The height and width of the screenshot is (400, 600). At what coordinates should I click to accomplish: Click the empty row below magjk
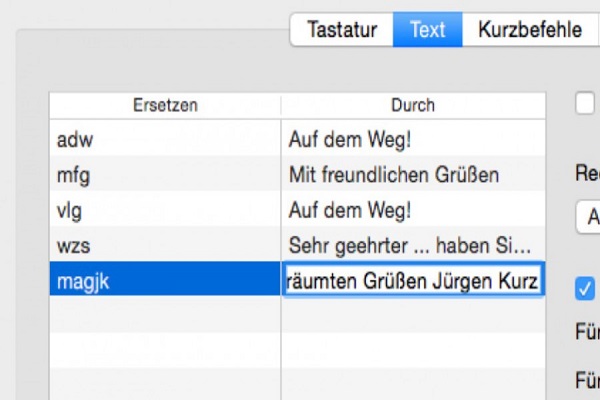point(165,316)
